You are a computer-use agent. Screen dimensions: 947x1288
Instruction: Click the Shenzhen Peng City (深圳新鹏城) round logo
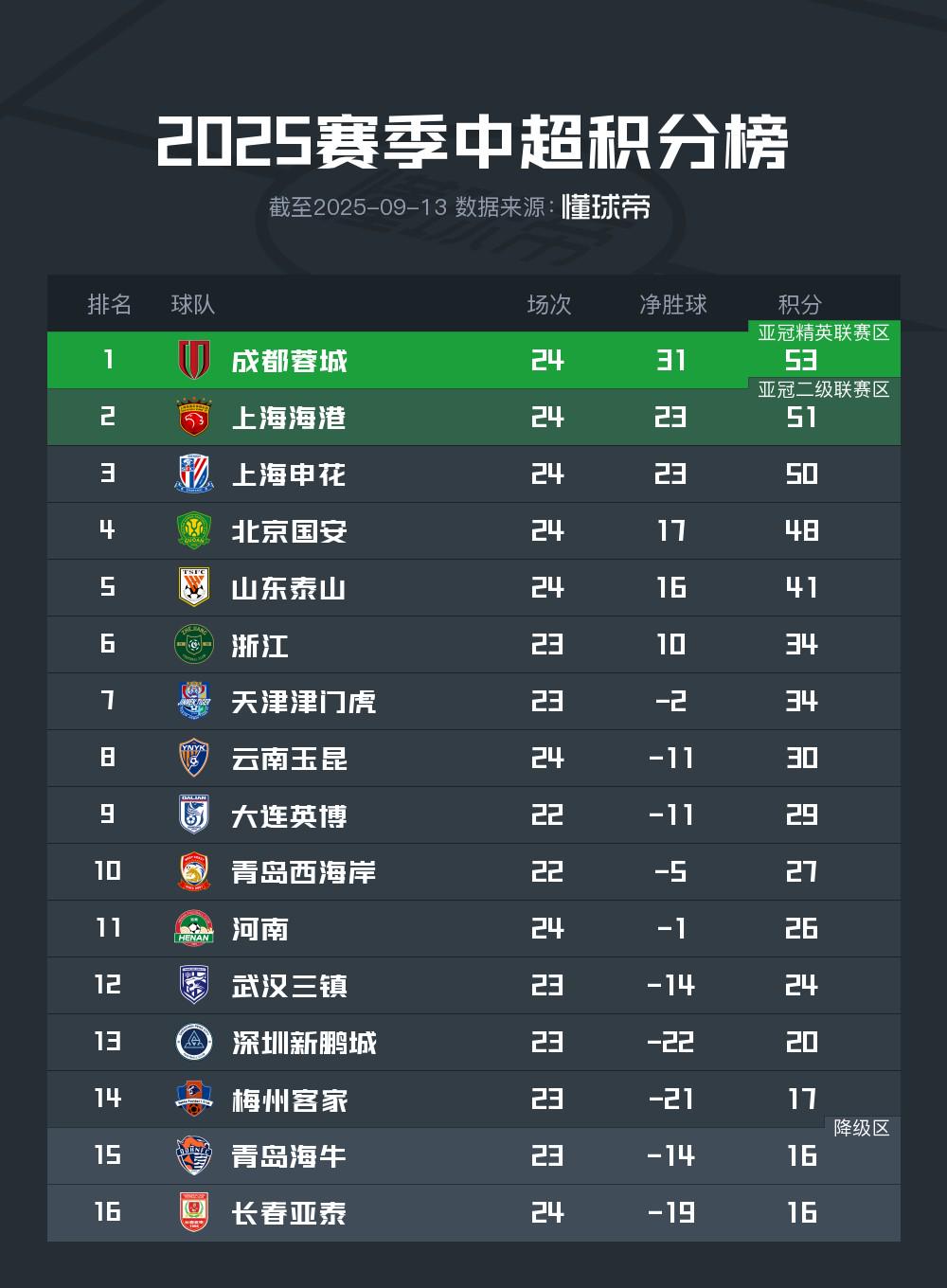pyautogui.click(x=194, y=1042)
